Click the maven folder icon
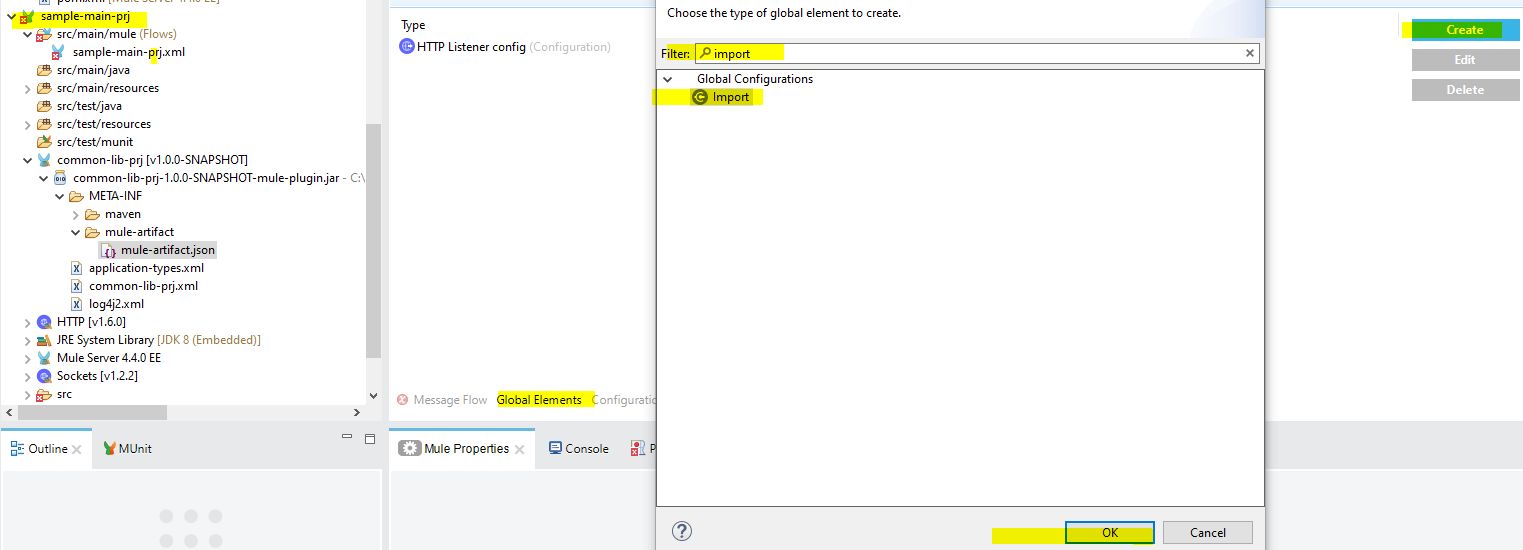 (x=92, y=214)
